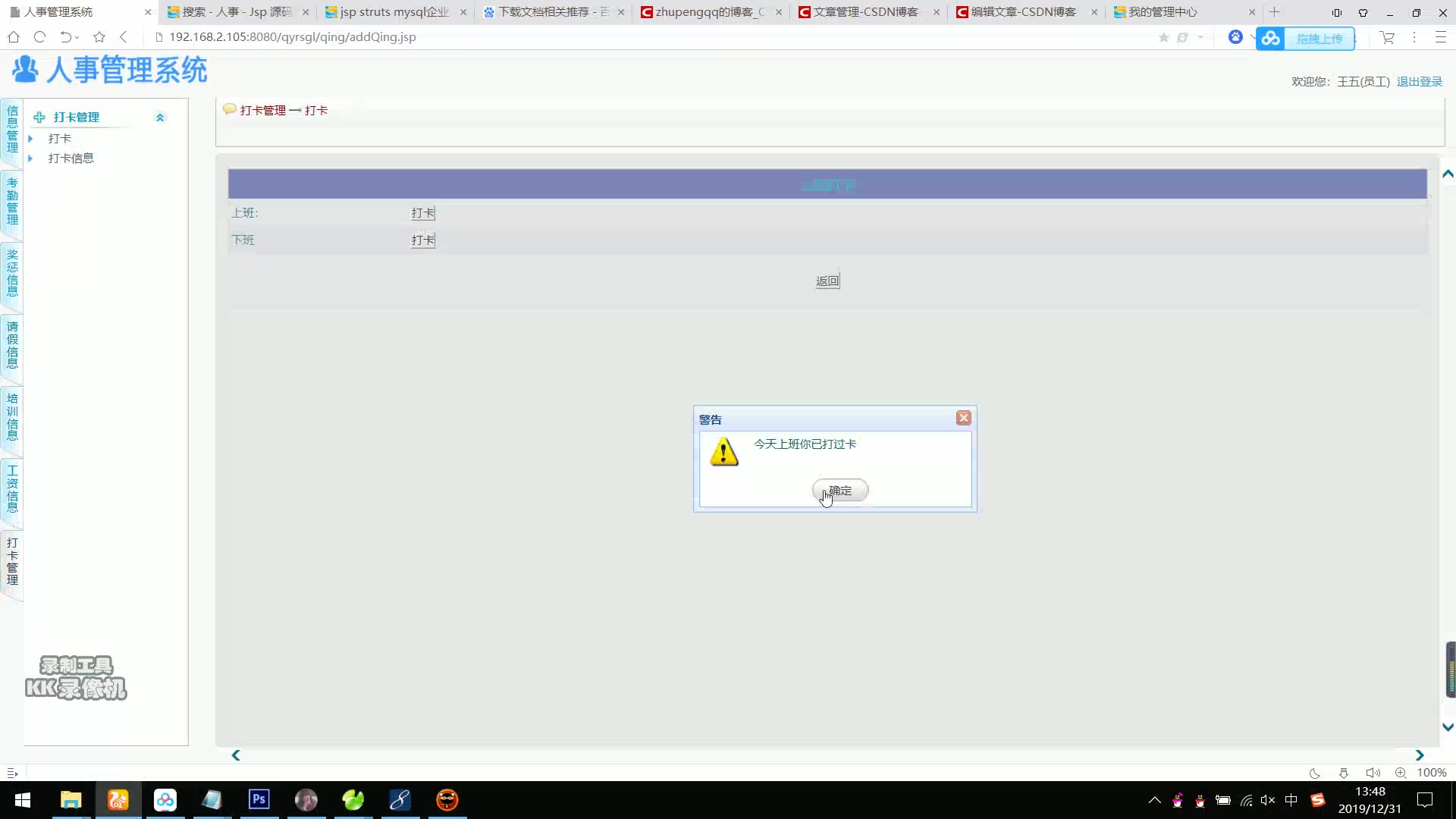This screenshot has width=1456, height=819.
Task: Open the Windows notification center
Action: pos(1425,800)
